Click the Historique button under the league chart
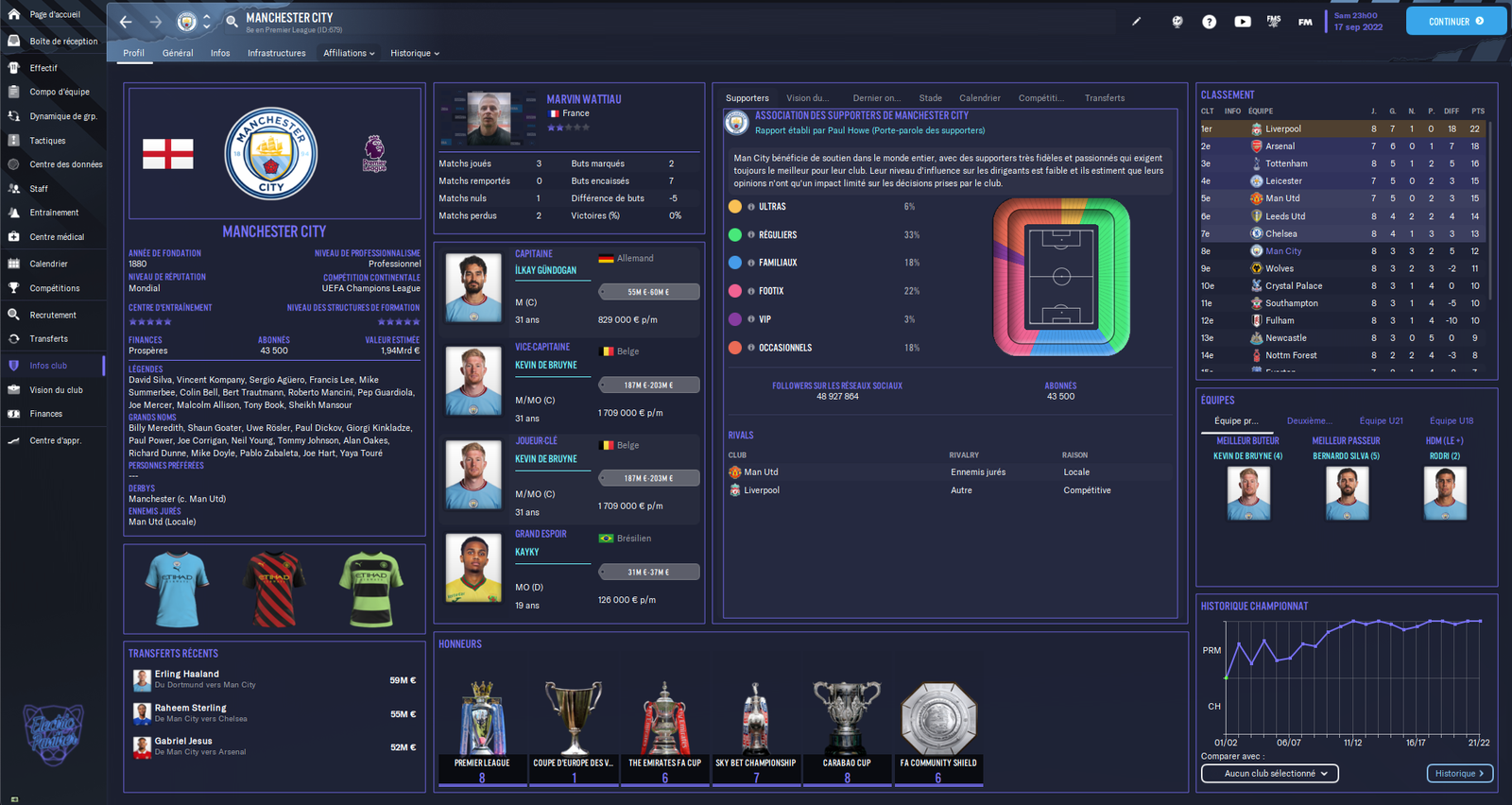Image resolution: width=1512 pixels, height=805 pixels. [x=1459, y=774]
